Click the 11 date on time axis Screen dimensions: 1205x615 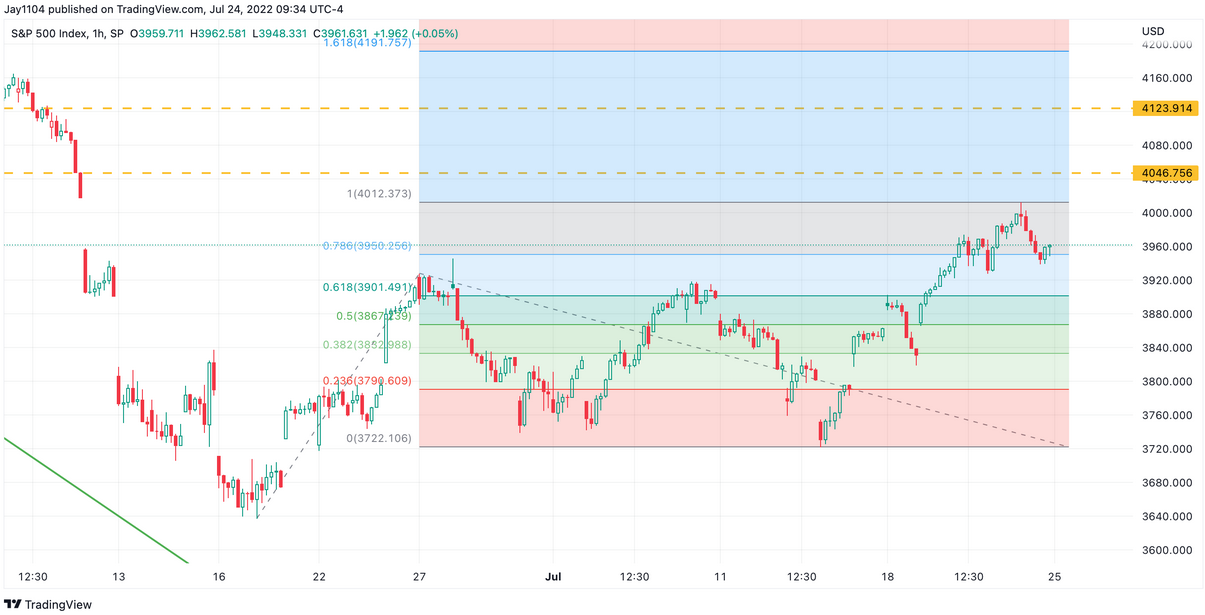(x=719, y=577)
